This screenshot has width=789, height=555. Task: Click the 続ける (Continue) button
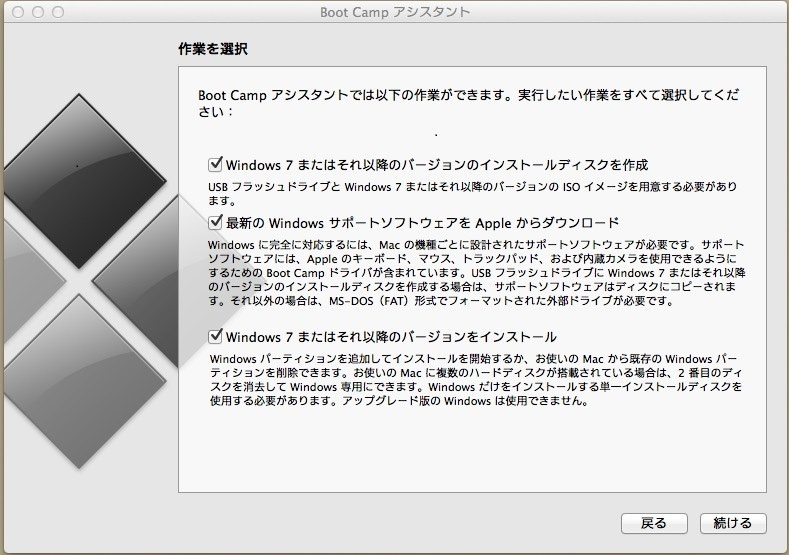tap(733, 523)
